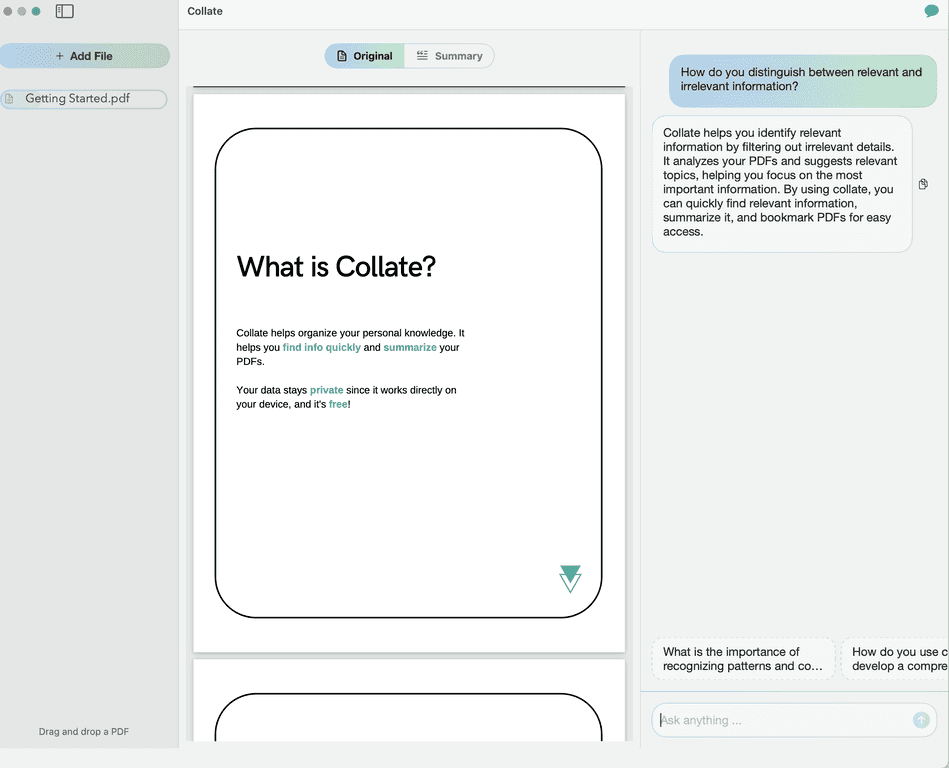
Task: Click the document icon on the Original tab
Action: pos(341,55)
